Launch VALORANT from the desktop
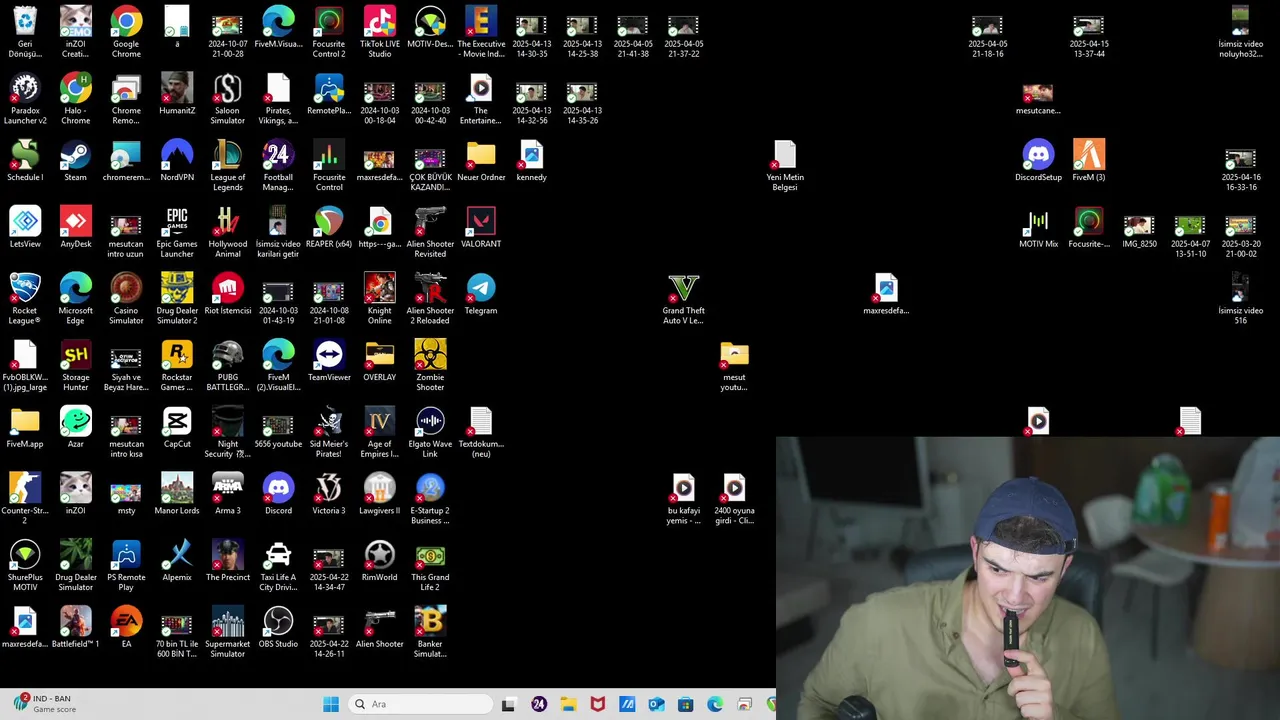The image size is (1280, 720). [x=481, y=227]
